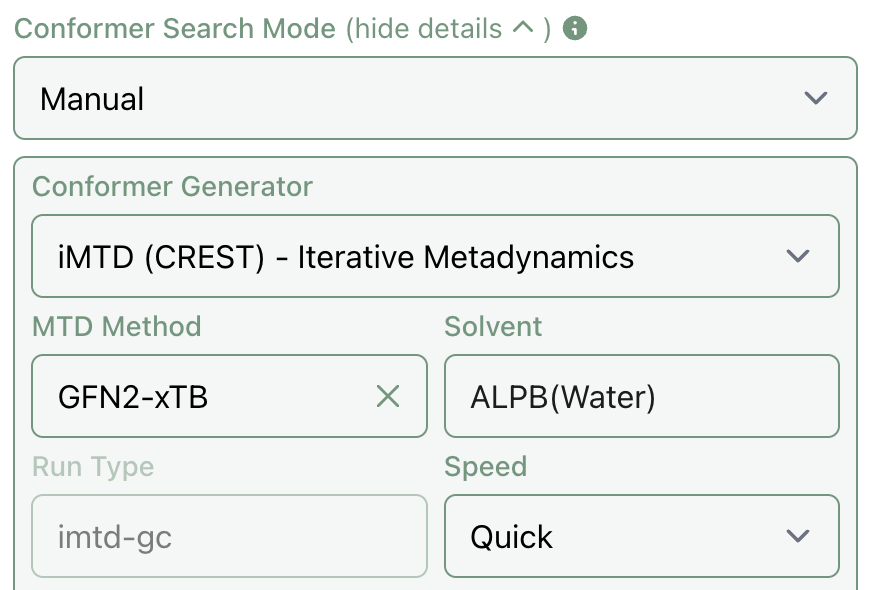Click the chevron in the Conformer Generator box

[x=797, y=256]
